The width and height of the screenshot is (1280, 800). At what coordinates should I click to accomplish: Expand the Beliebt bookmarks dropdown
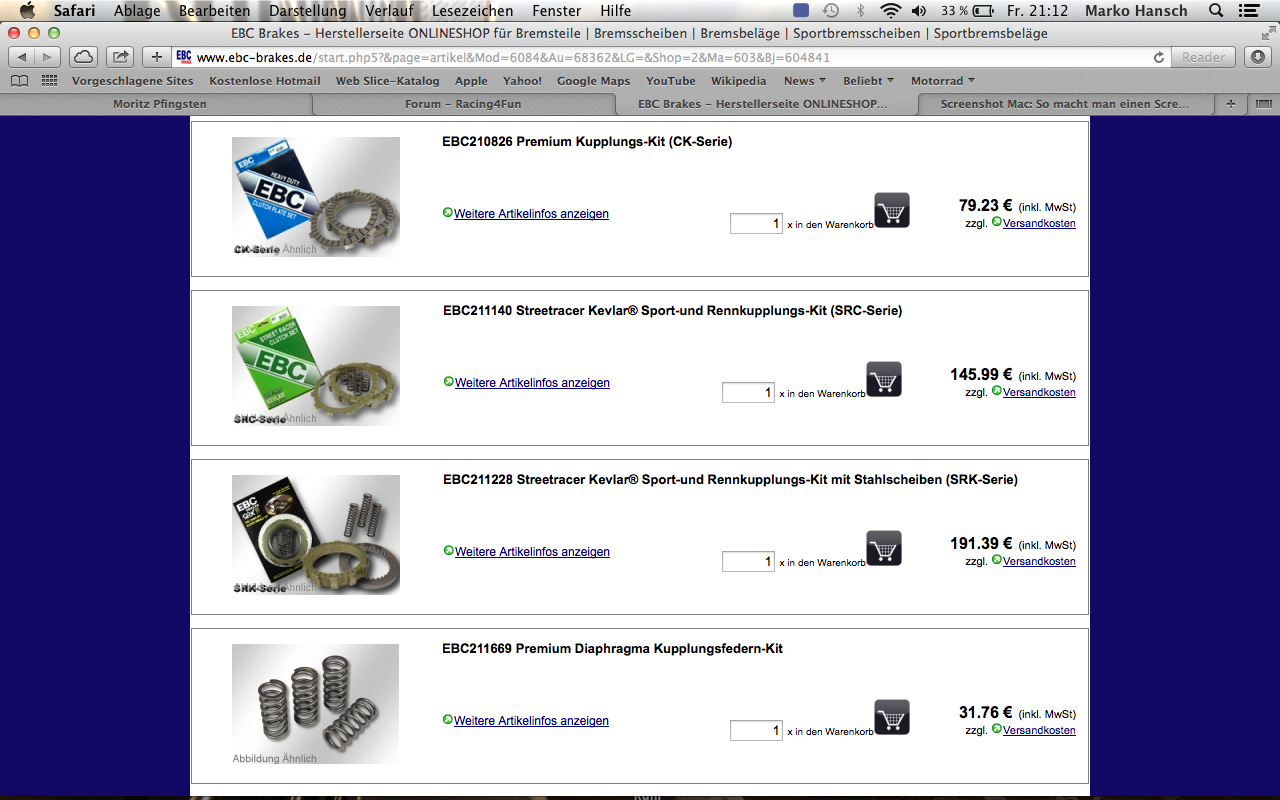pyautogui.click(x=869, y=81)
